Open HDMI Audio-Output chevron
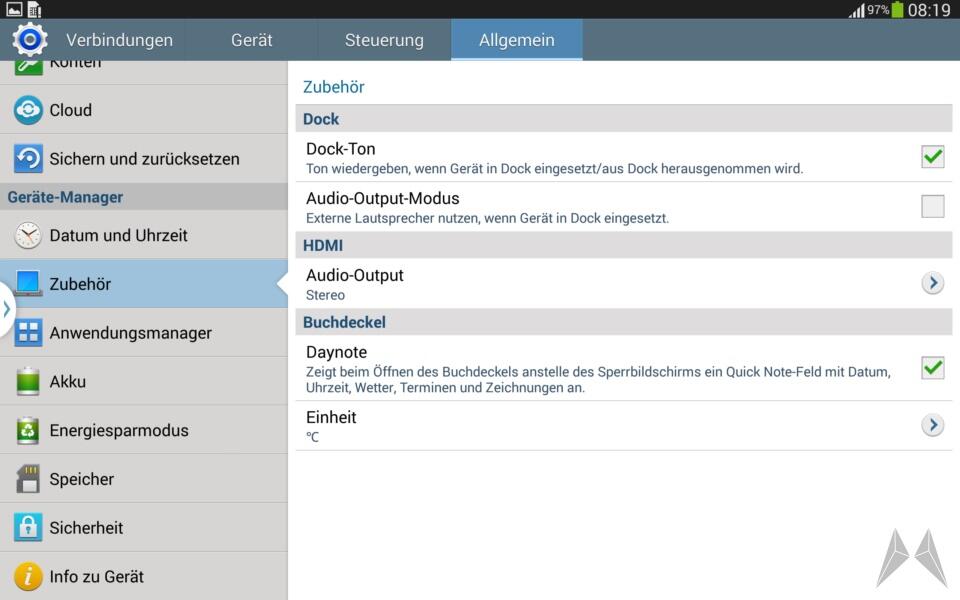Viewport: 960px width, 600px height. 932,283
